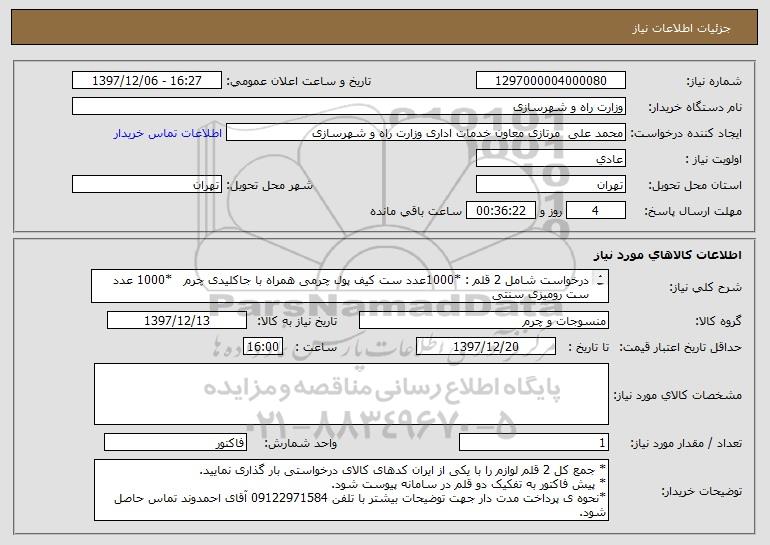Click the label ایجاد کننده درخواست
The width and height of the screenshot is (770, 545).
click(x=686, y=134)
